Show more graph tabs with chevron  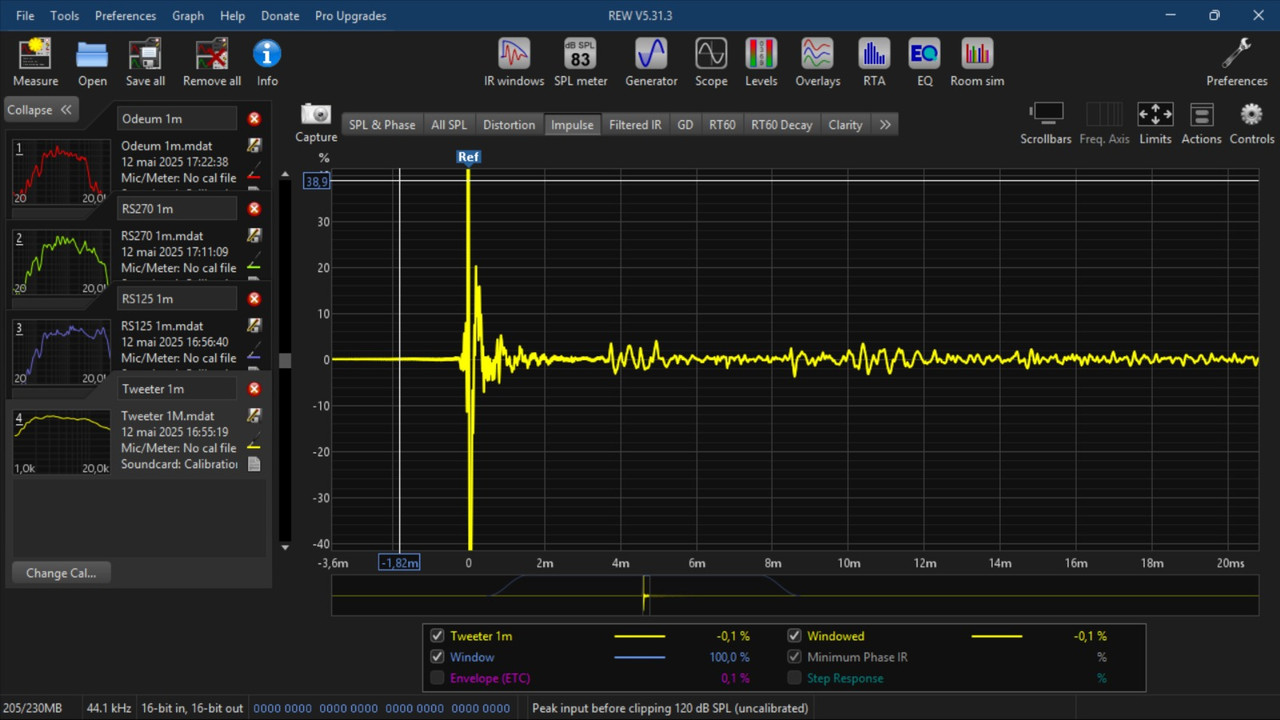[885, 125]
